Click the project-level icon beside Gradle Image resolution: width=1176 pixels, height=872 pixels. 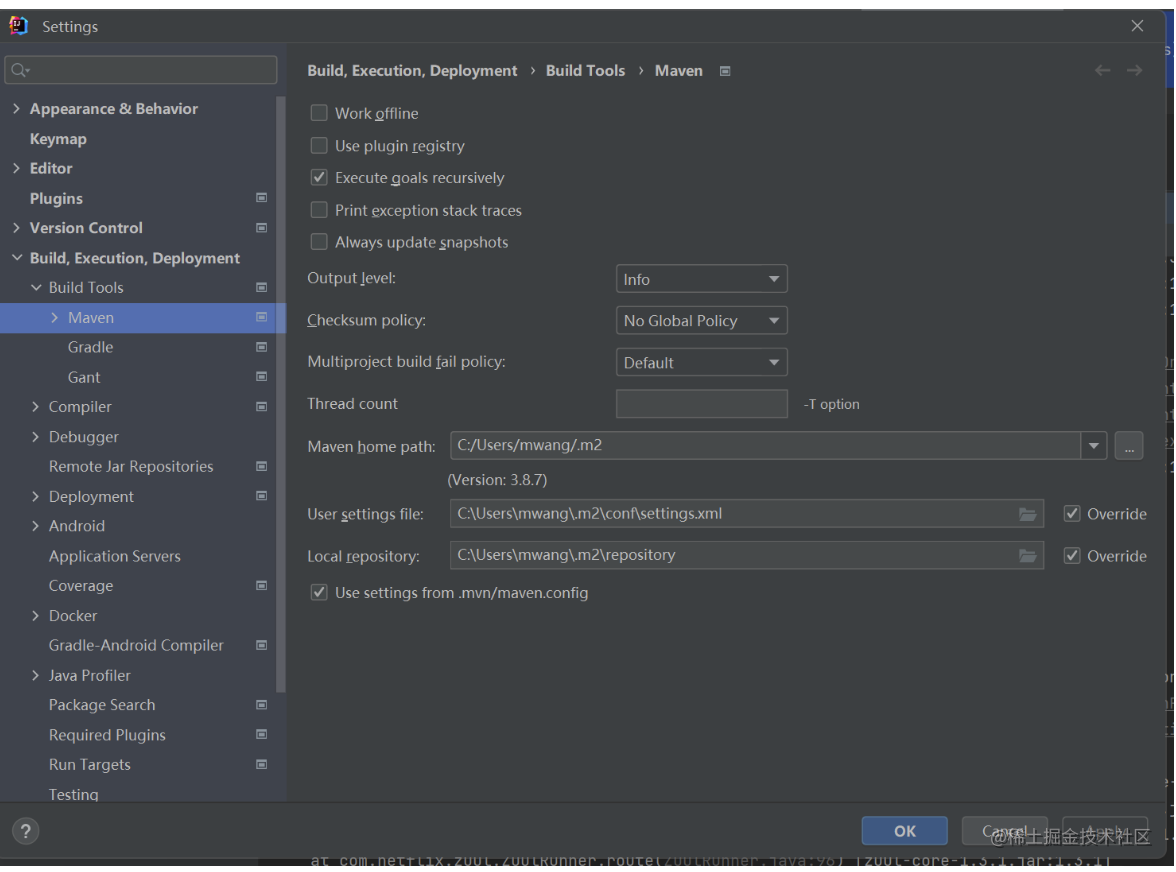262,347
